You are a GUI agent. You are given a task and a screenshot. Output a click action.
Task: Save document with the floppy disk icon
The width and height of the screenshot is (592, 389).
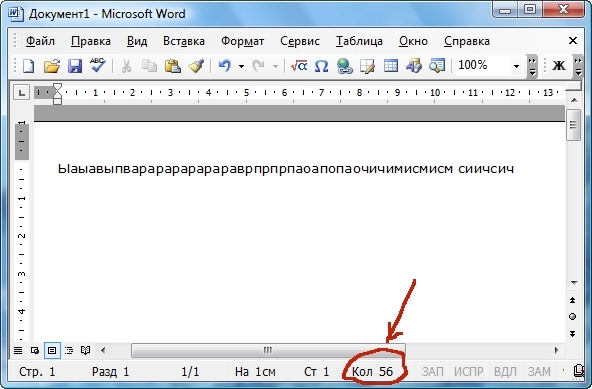75,66
